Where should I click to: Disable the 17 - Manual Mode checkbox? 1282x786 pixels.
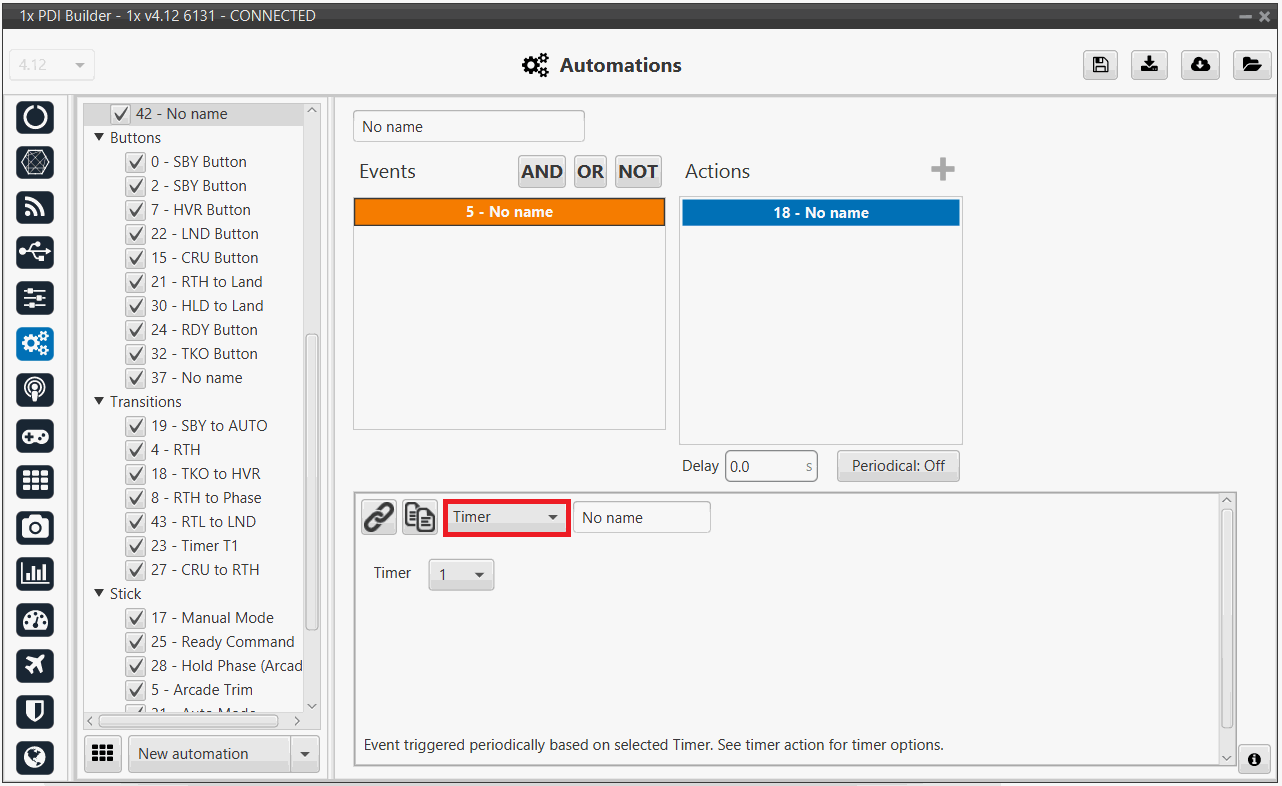(136, 618)
